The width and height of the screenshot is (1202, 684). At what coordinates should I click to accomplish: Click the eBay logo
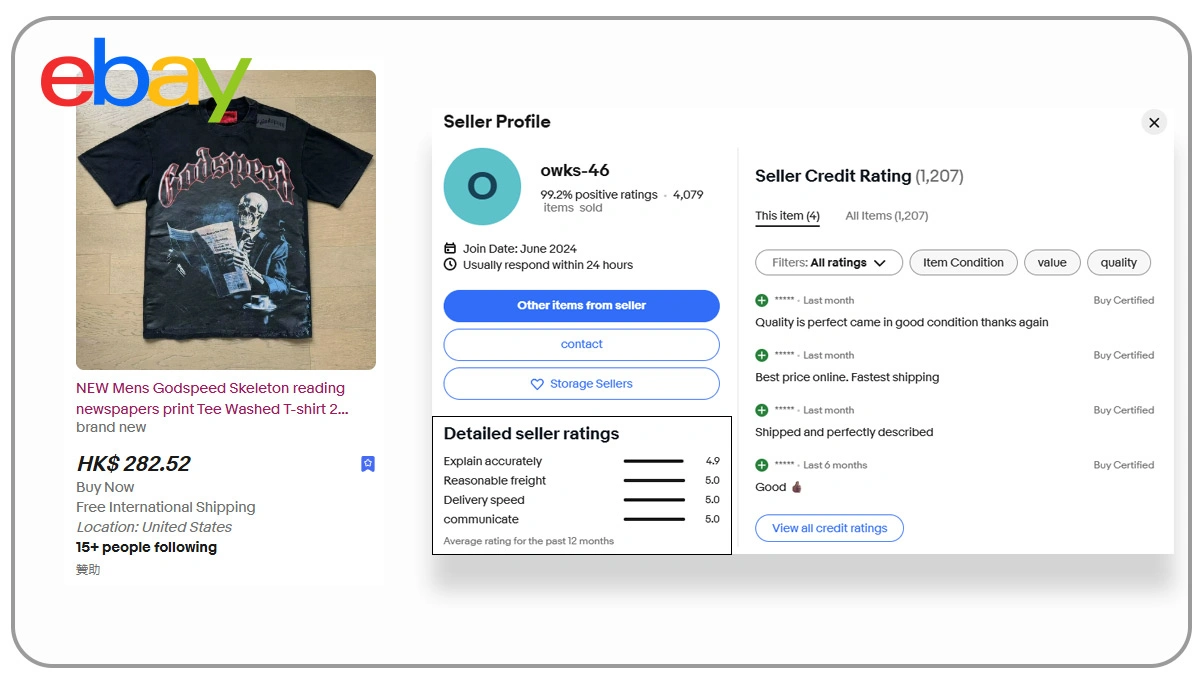click(145, 77)
